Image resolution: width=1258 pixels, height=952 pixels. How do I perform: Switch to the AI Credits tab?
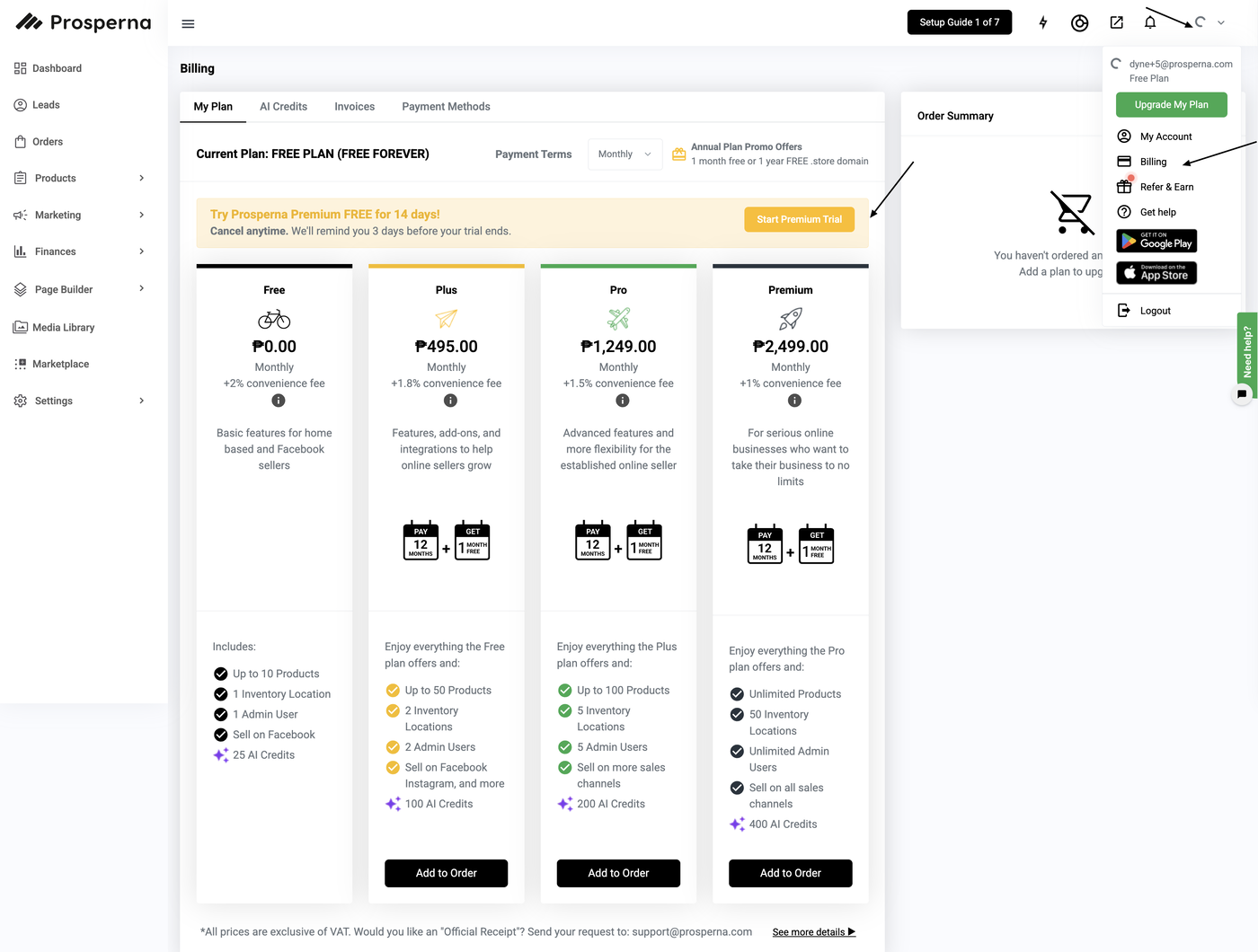pos(283,107)
